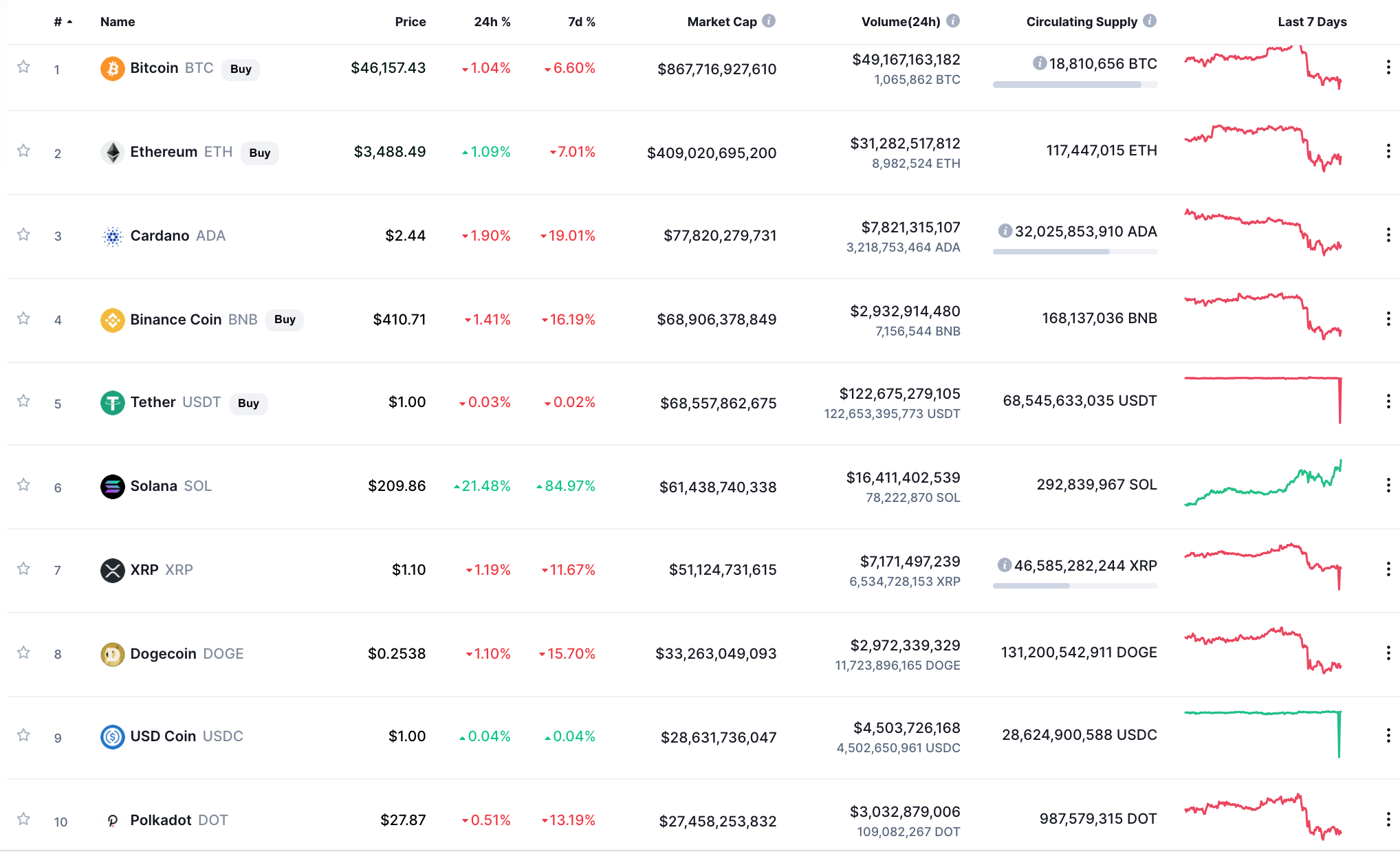
Task: Open the Cardano coin page link
Action: pyautogui.click(x=160, y=236)
